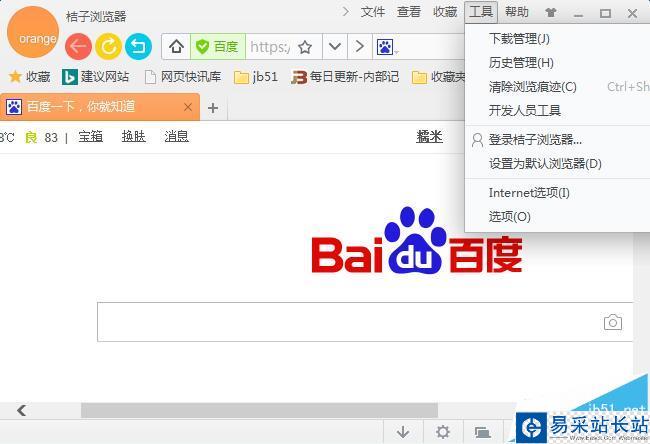Image resolution: width=650 pixels, height=444 pixels.
Task: Click the orange browser logo avatar
Action: (x=33, y=32)
